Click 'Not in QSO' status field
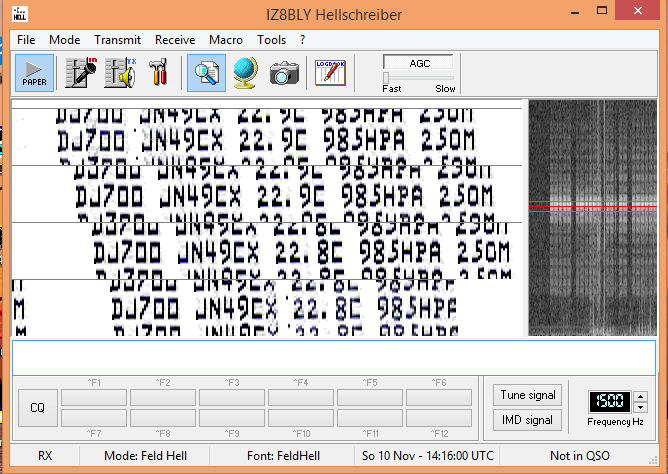Image resolution: width=668 pixels, height=474 pixels. [x=579, y=456]
